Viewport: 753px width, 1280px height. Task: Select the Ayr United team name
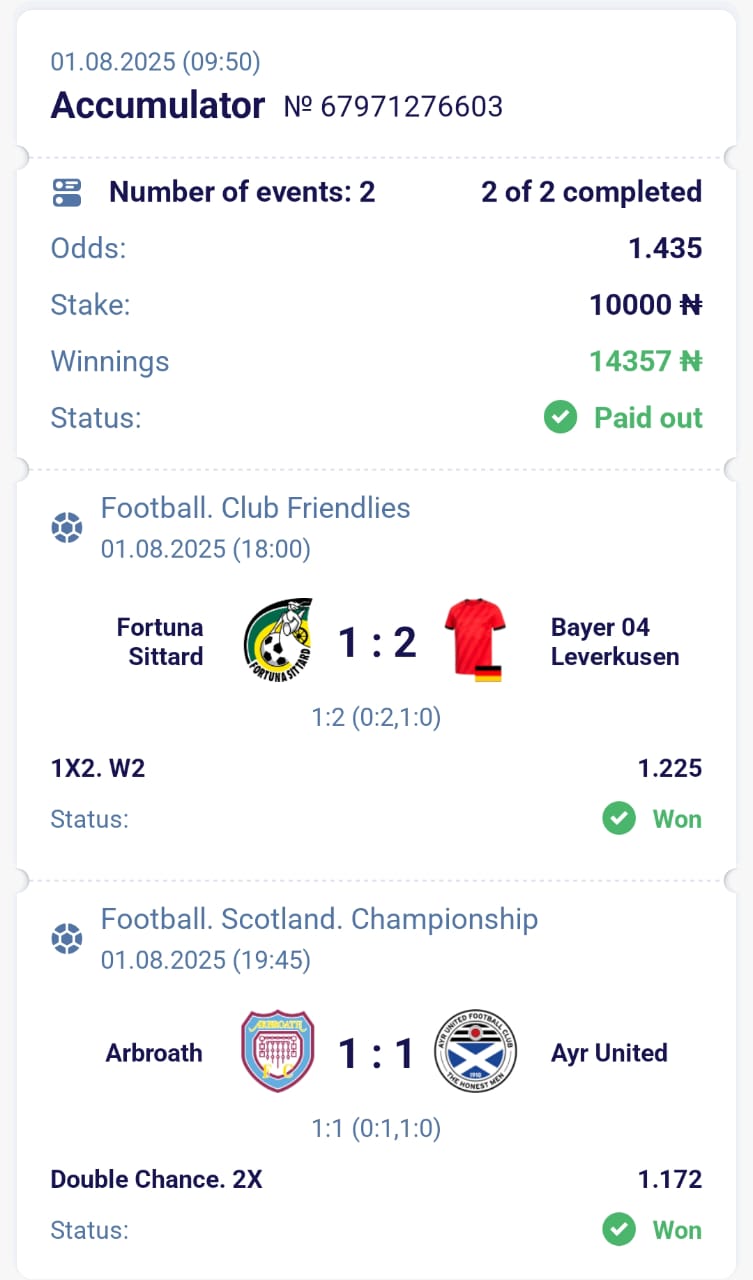608,1053
